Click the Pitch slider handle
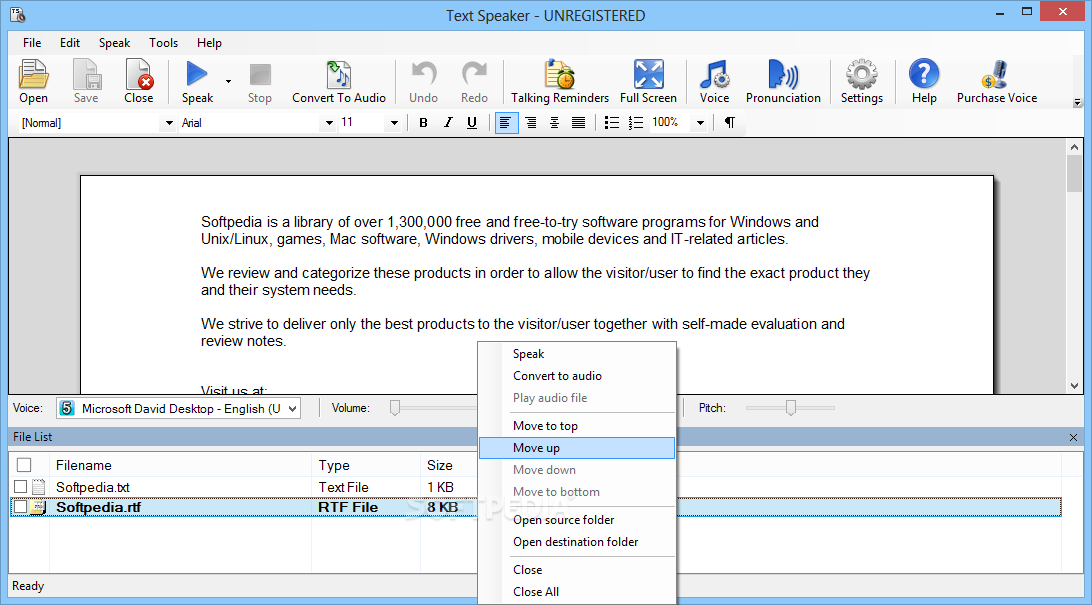The image size is (1092, 605). 791,407
